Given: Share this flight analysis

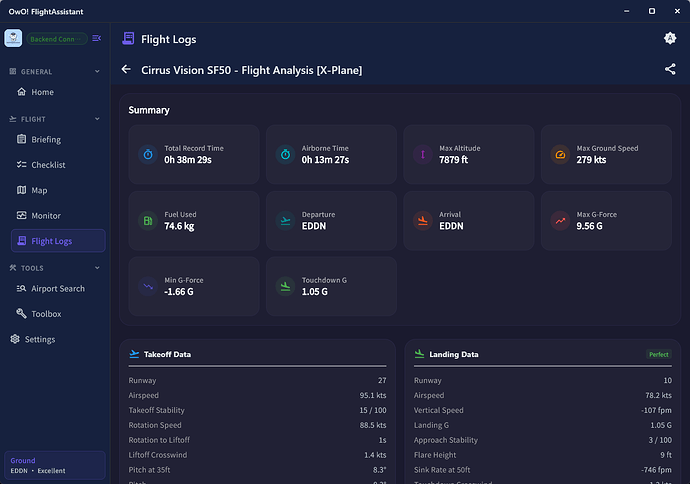Looking at the screenshot, I should pos(670,69).
